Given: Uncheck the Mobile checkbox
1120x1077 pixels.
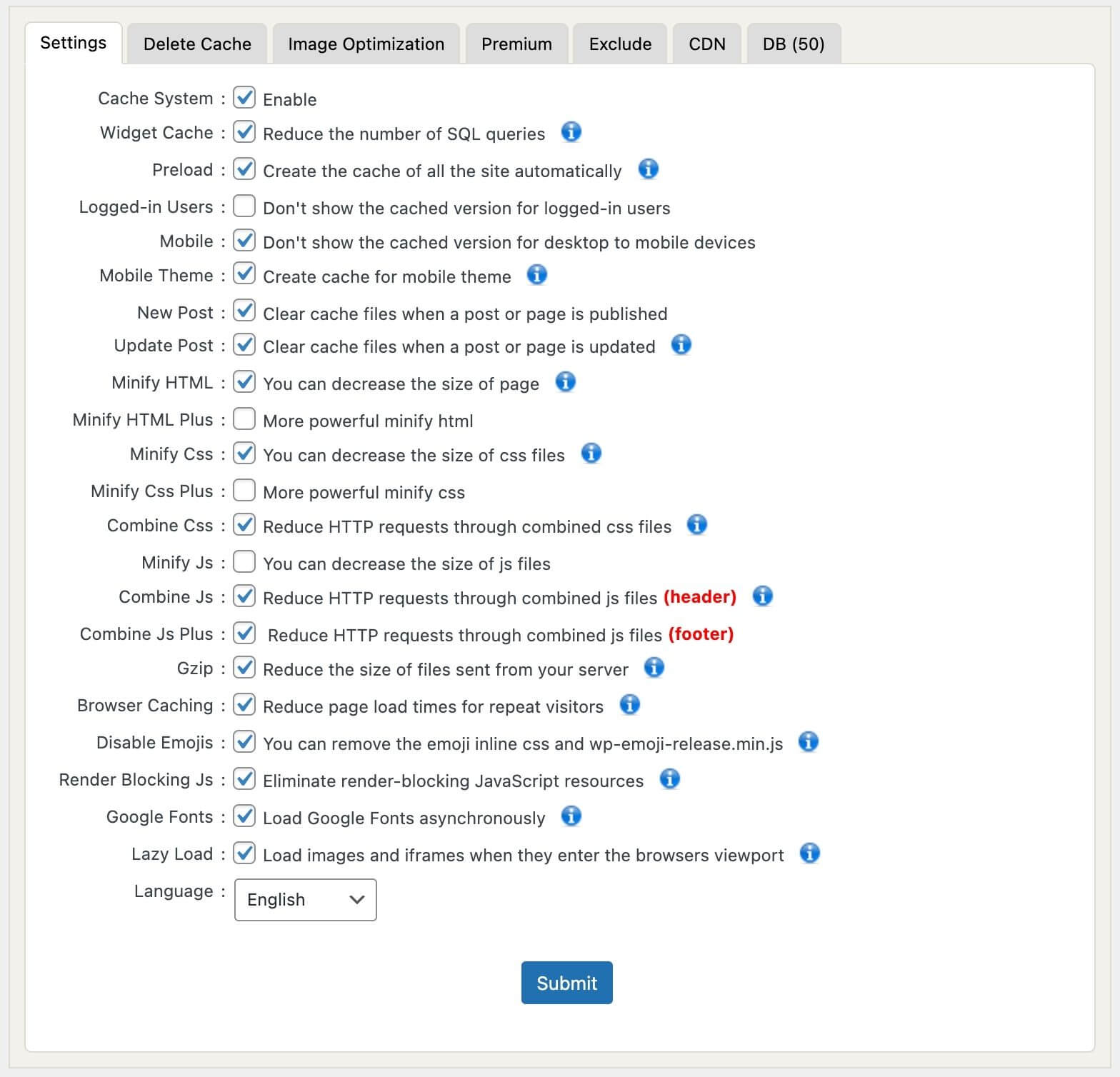Looking at the screenshot, I should pyautogui.click(x=244, y=240).
